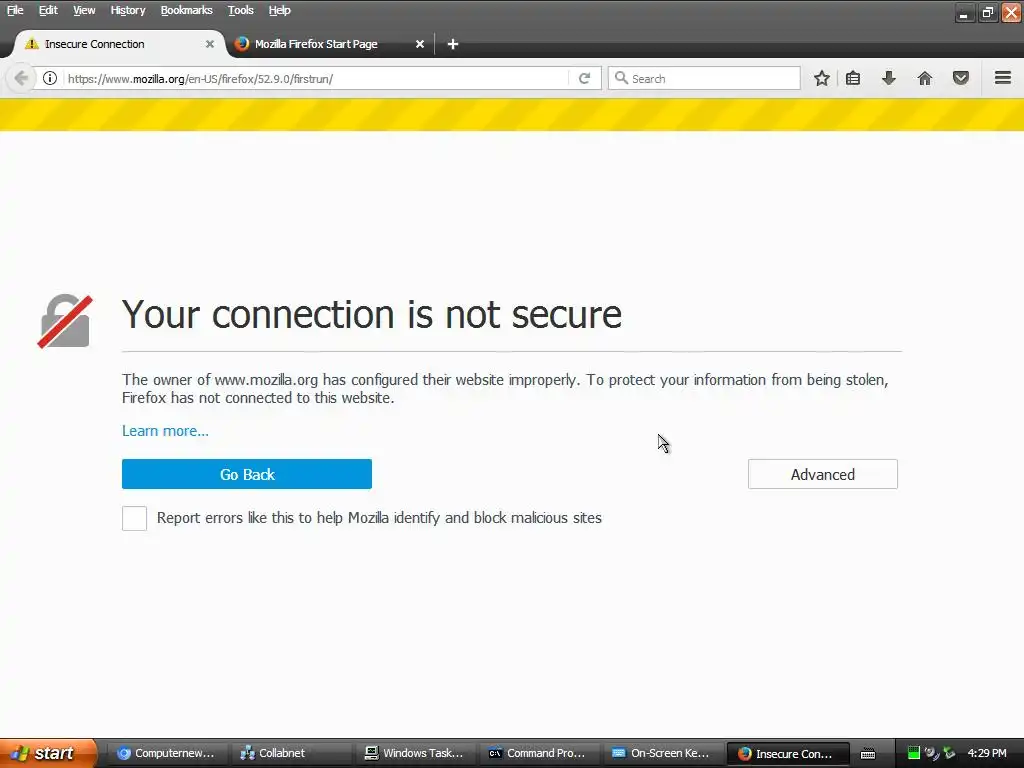The height and width of the screenshot is (768, 1024).
Task: Close the Insecure Connection tab
Action: point(210,44)
